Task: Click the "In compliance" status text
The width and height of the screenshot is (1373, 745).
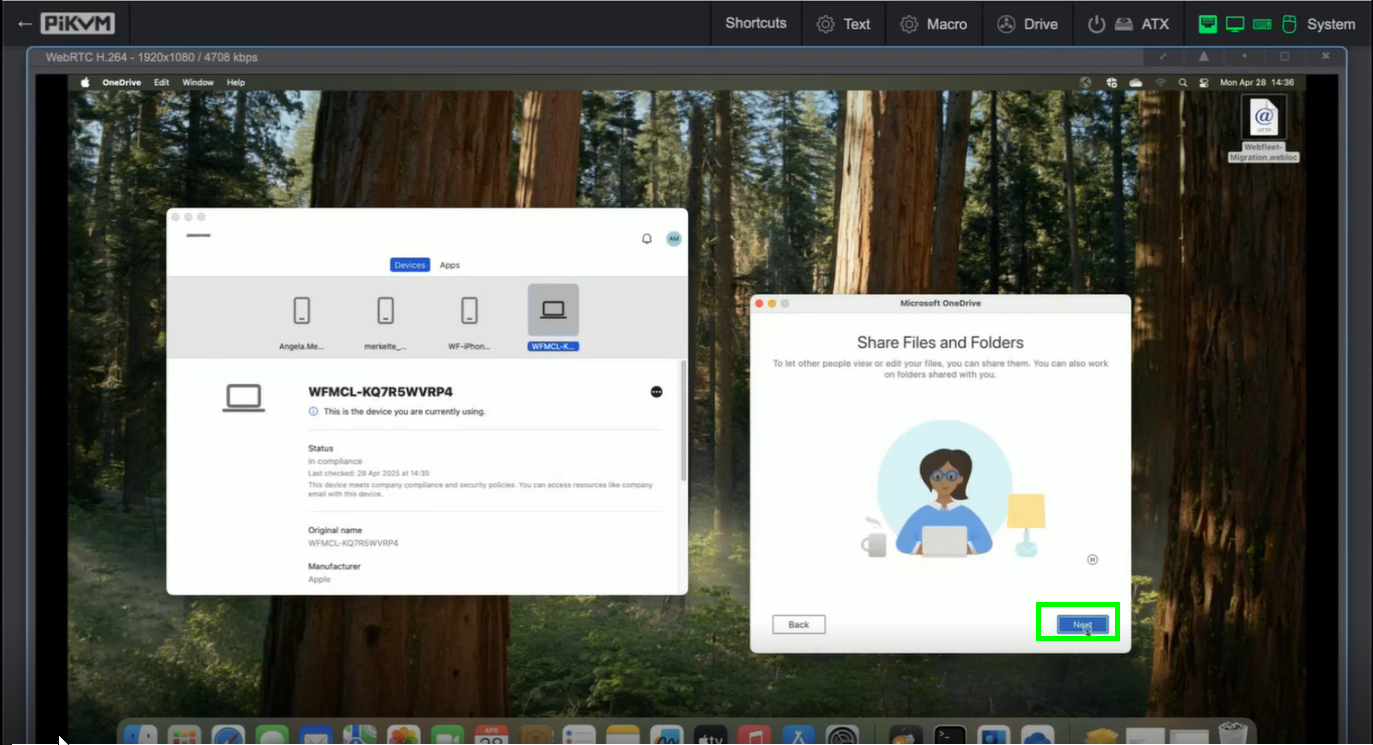Action: (x=335, y=461)
